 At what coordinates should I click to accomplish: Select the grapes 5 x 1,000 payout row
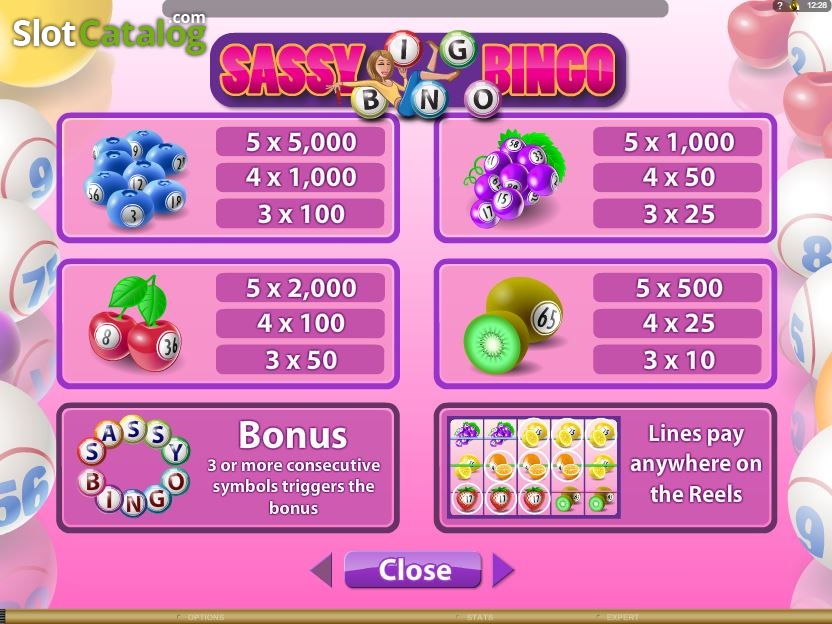click(x=678, y=142)
